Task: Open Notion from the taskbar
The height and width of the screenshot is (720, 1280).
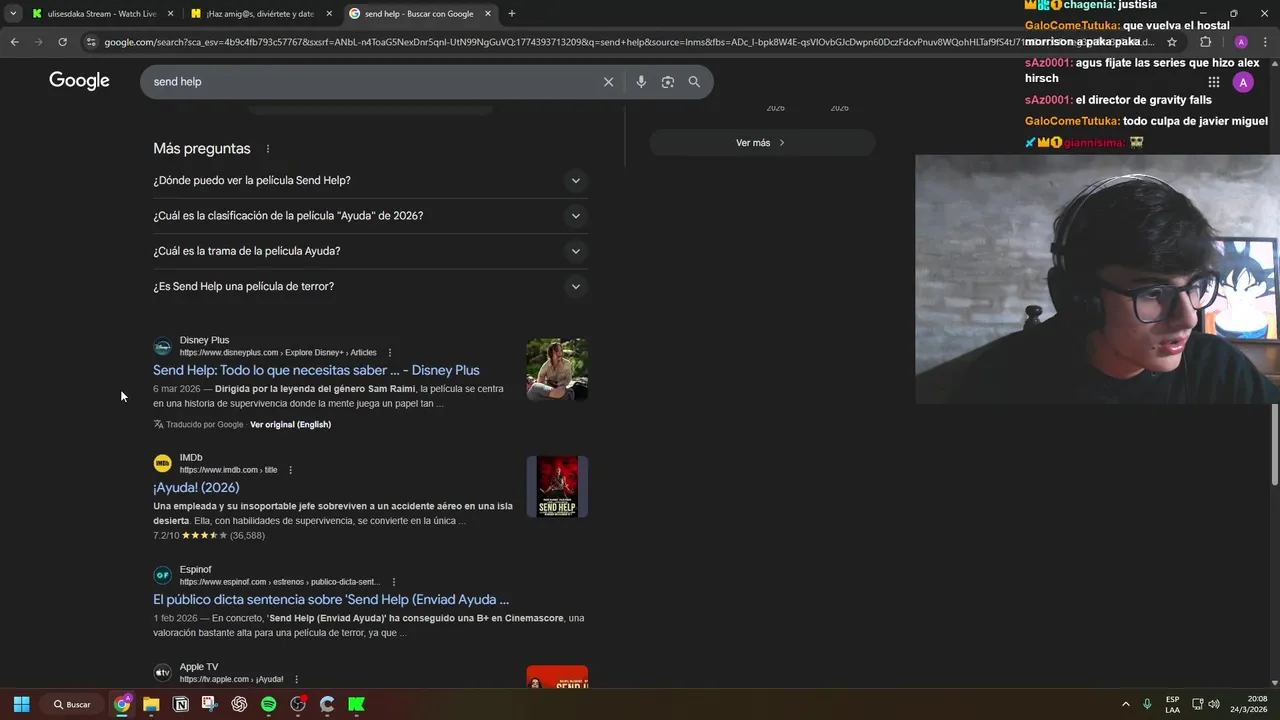Action: (181, 705)
